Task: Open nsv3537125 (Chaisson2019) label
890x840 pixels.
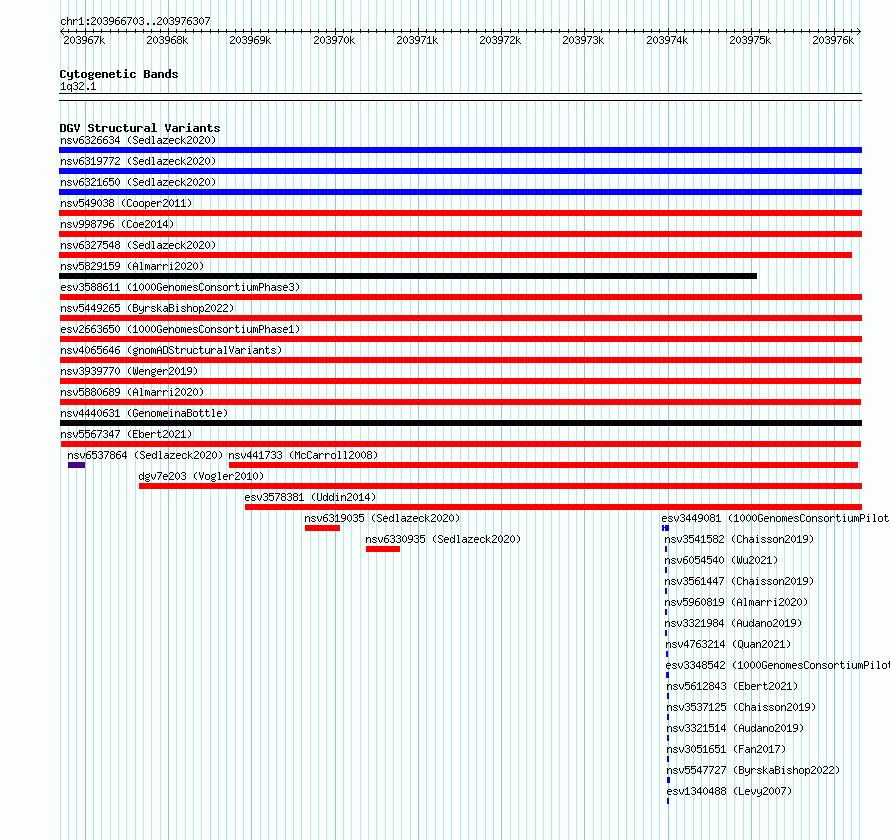Action: tap(741, 707)
